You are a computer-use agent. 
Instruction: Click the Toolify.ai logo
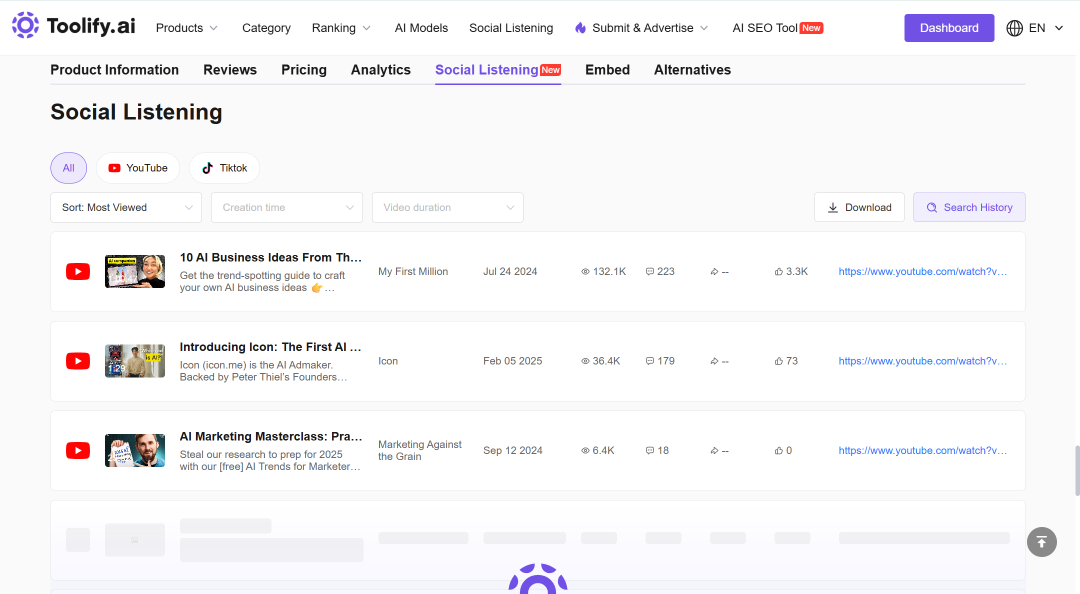(x=73, y=26)
